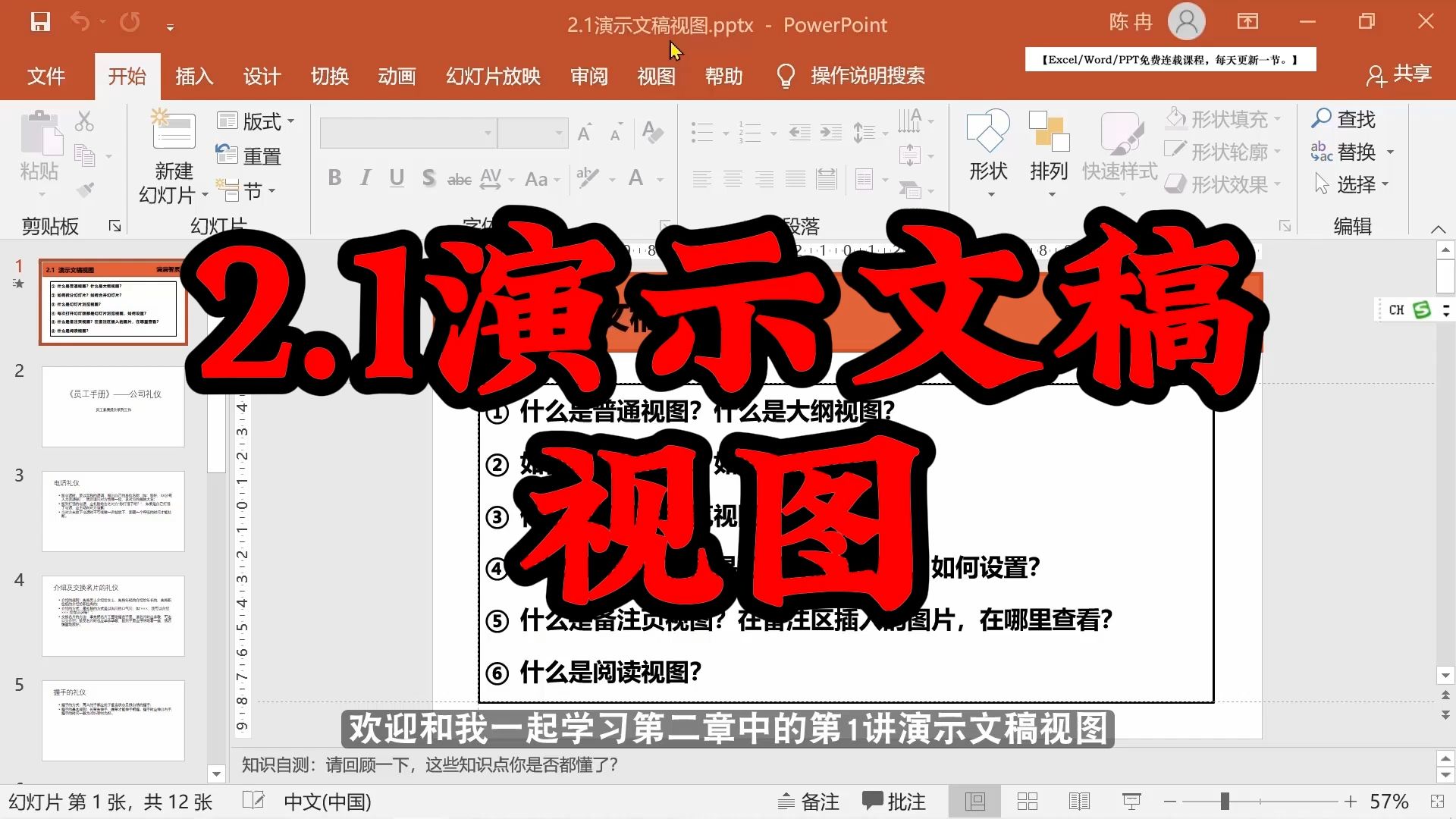Click the Shape Fill (形状填充) icon
Screen dimensions: 1456x819
(x=1176, y=118)
